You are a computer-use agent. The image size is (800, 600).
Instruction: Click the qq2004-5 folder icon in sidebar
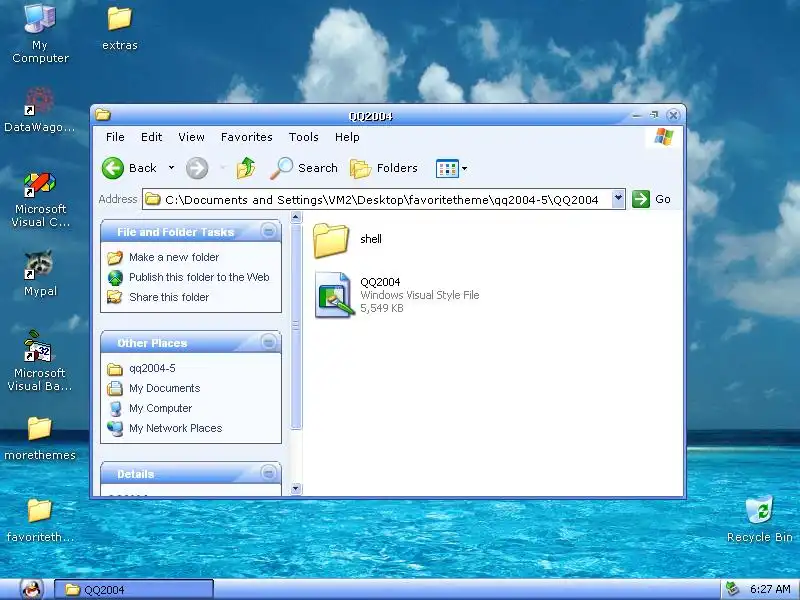point(115,369)
